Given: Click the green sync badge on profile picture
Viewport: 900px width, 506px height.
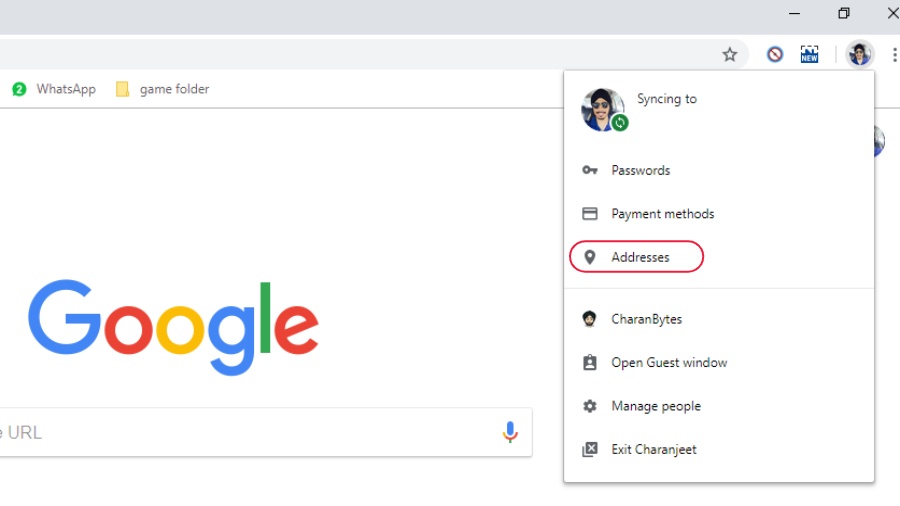Looking at the screenshot, I should (x=620, y=122).
